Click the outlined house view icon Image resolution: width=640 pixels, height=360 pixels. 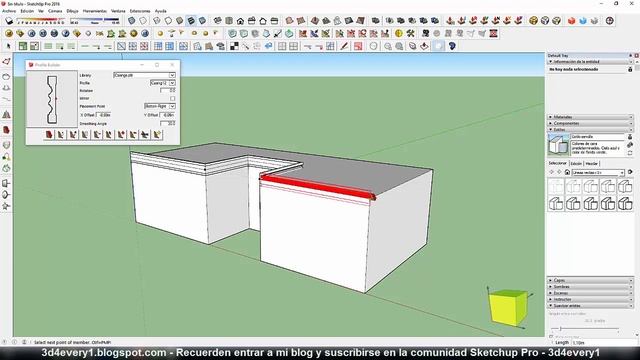pos(263,20)
